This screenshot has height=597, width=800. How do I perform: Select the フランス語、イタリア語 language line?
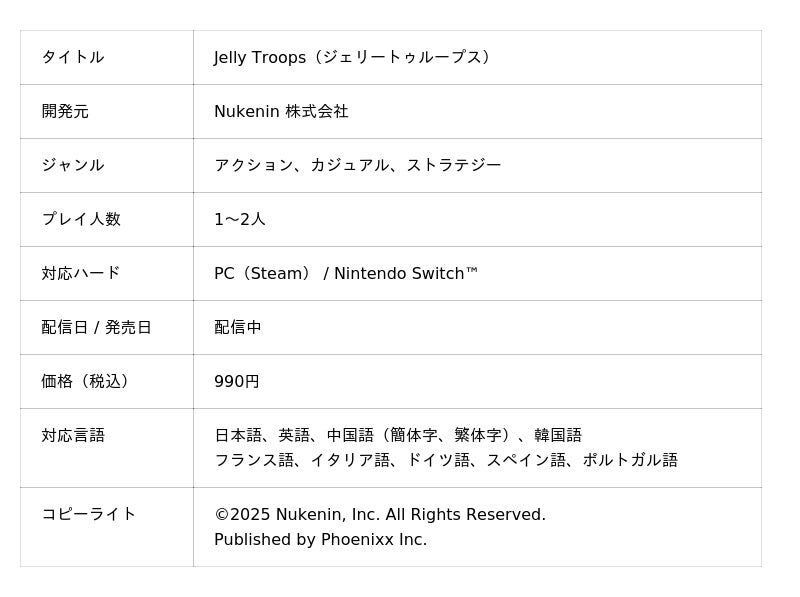(446, 460)
